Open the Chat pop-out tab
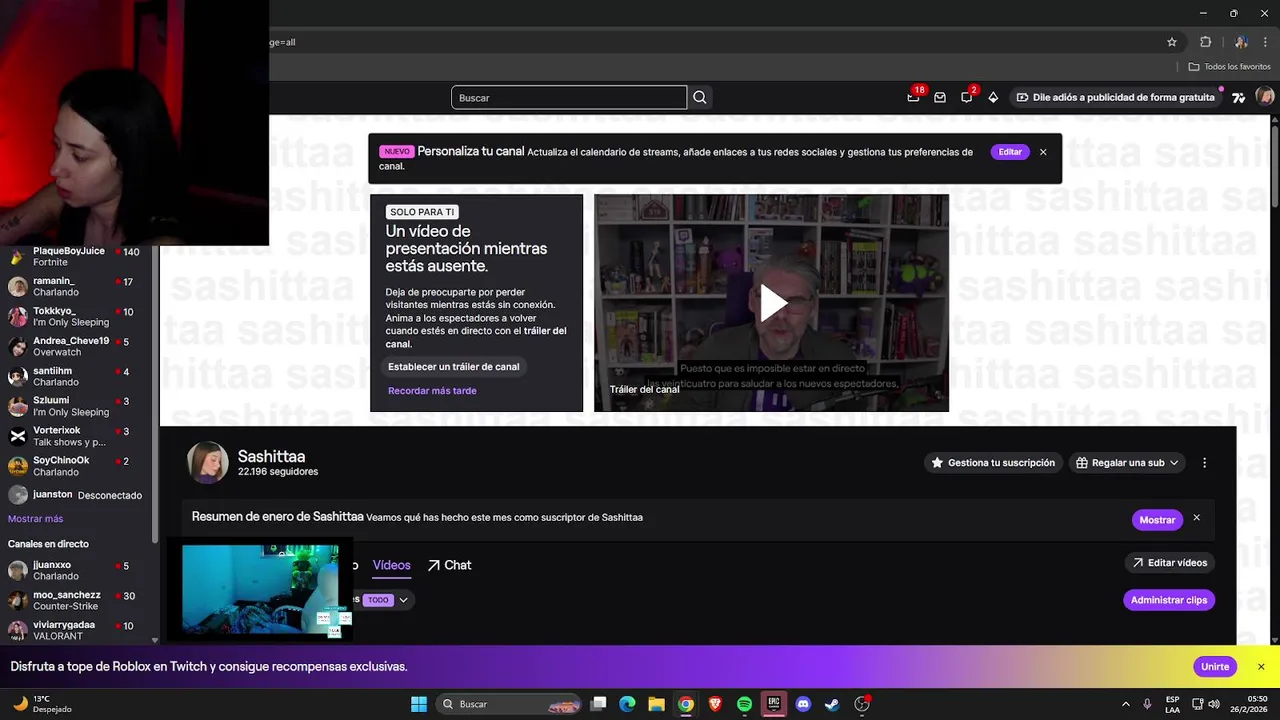 pyautogui.click(x=449, y=565)
